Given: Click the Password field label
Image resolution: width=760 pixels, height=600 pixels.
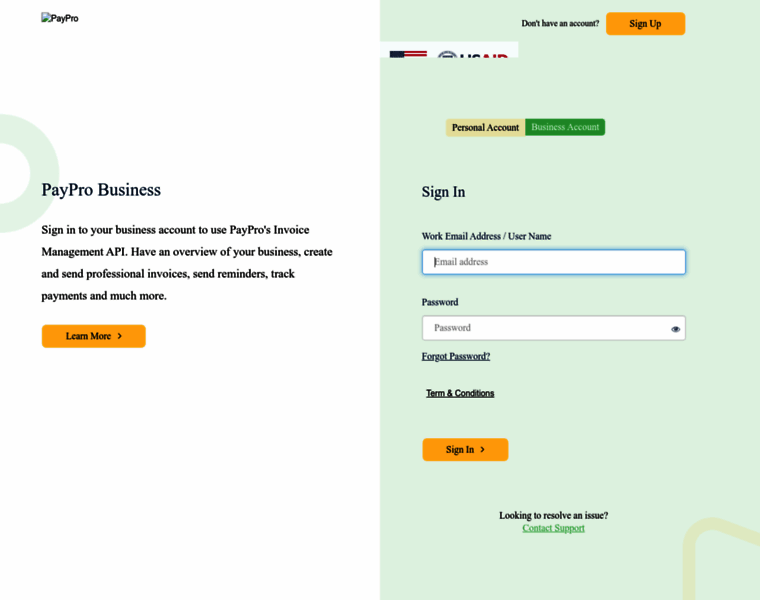Looking at the screenshot, I should pos(440,302).
